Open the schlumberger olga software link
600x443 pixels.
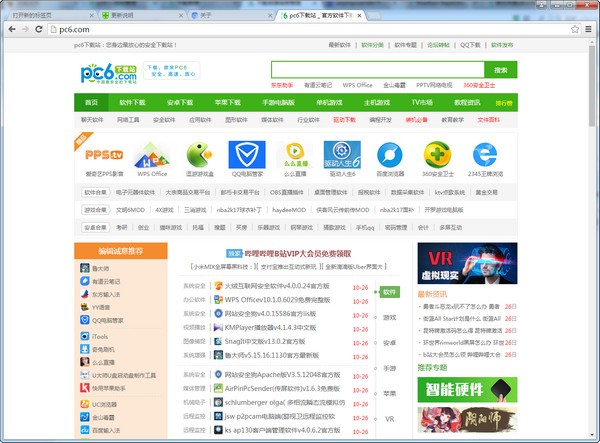point(285,402)
